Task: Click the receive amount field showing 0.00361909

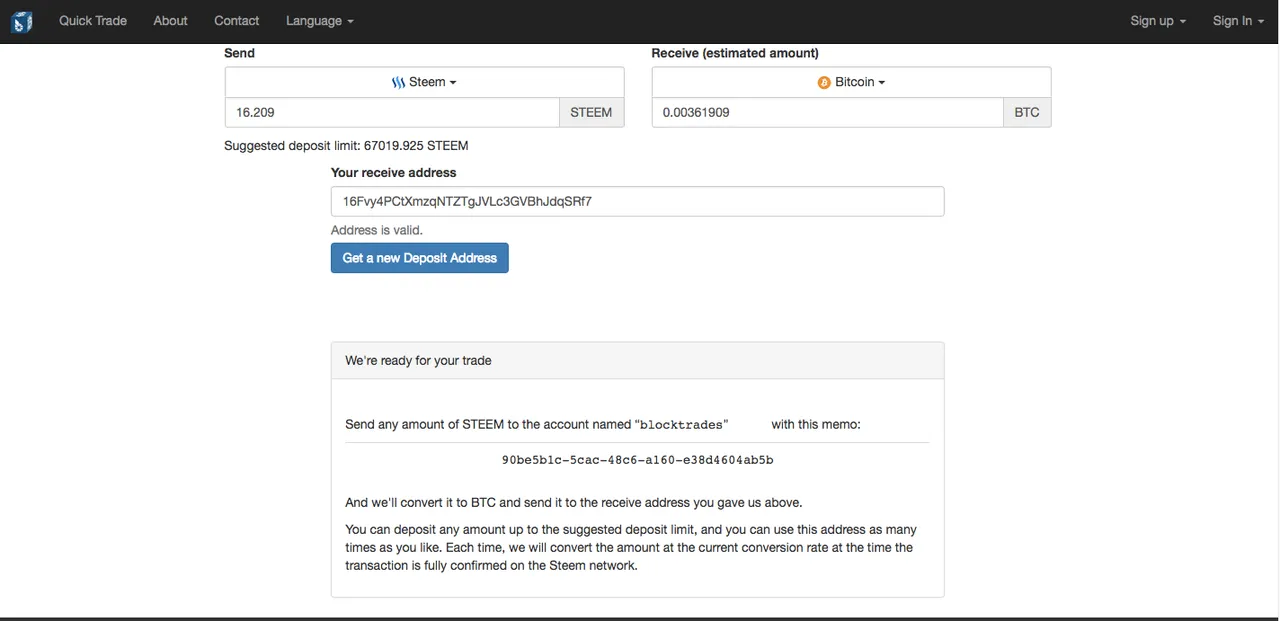Action: click(827, 112)
